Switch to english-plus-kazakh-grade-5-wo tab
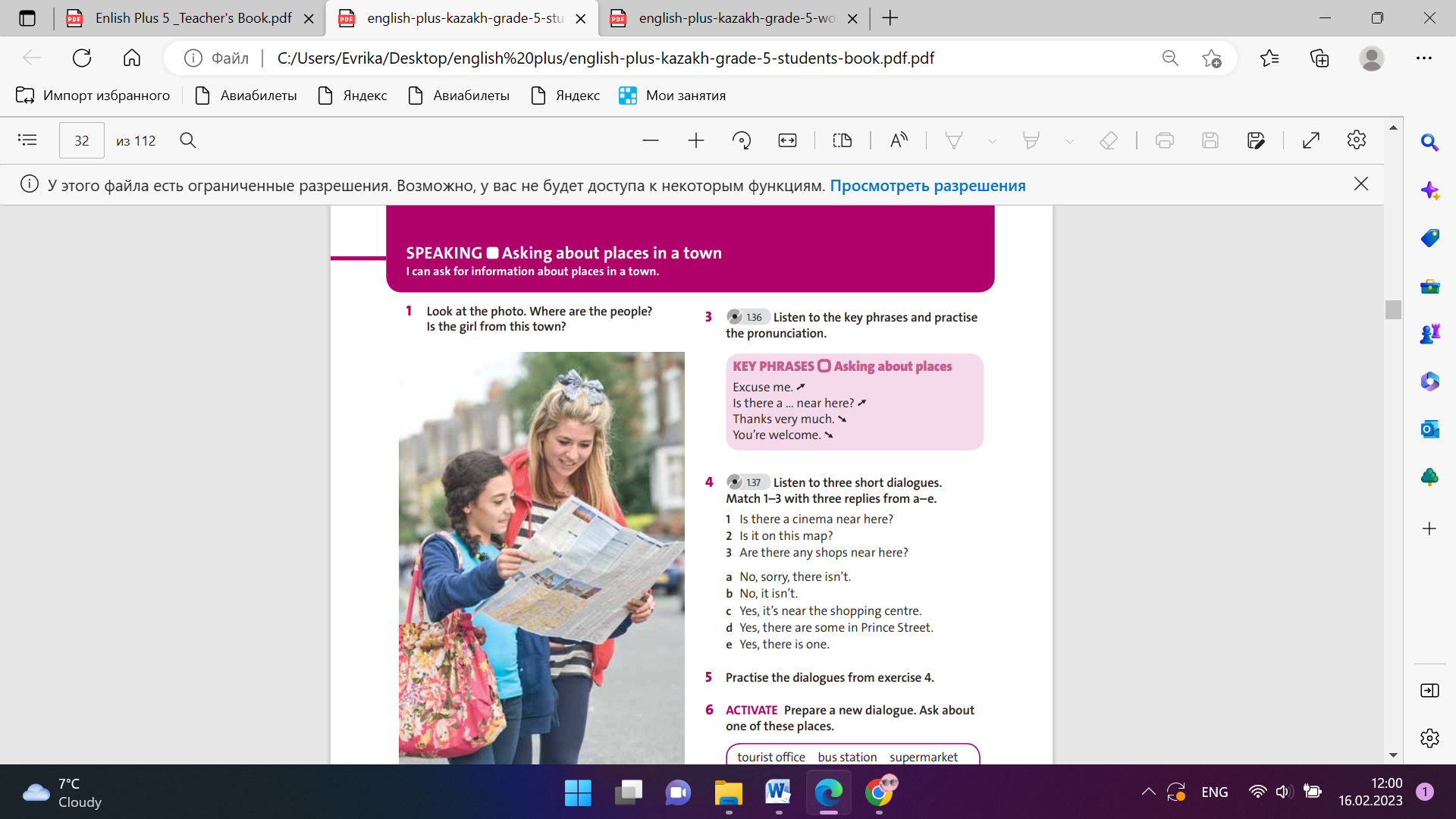The width and height of the screenshot is (1456, 819). (x=736, y=18)
